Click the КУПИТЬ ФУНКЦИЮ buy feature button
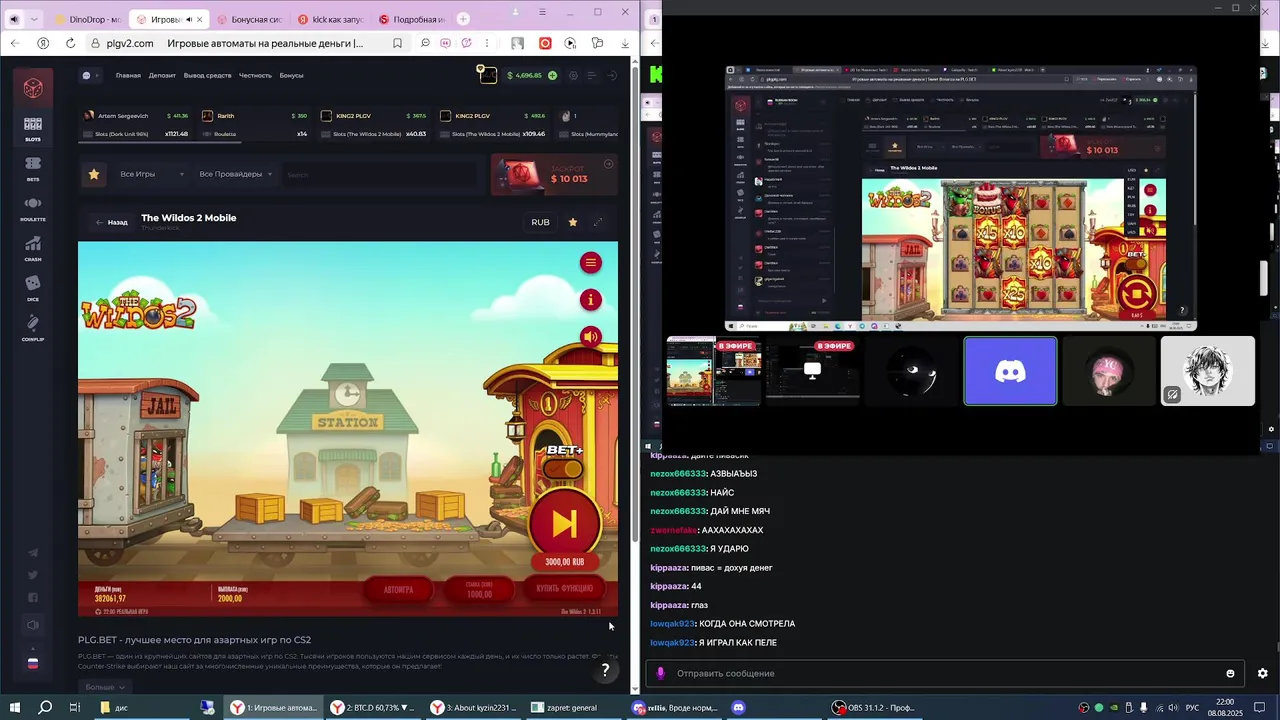Image resolution: width=1280 pixels, height=720 pixels. point(565,589)
